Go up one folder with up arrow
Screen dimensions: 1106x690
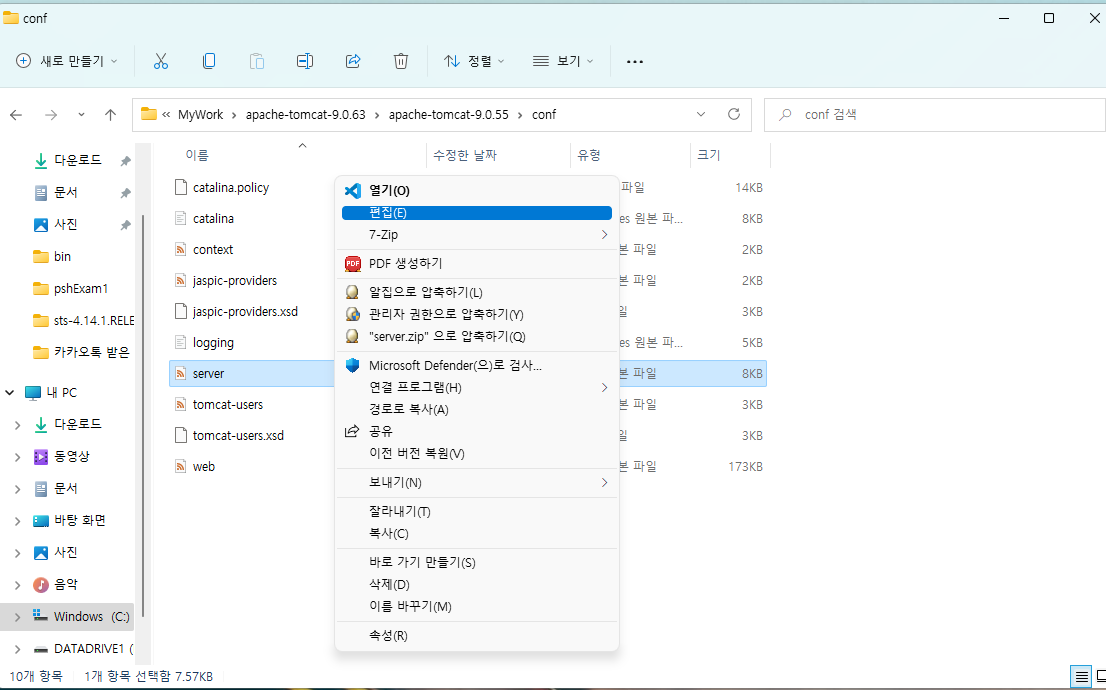111,114
